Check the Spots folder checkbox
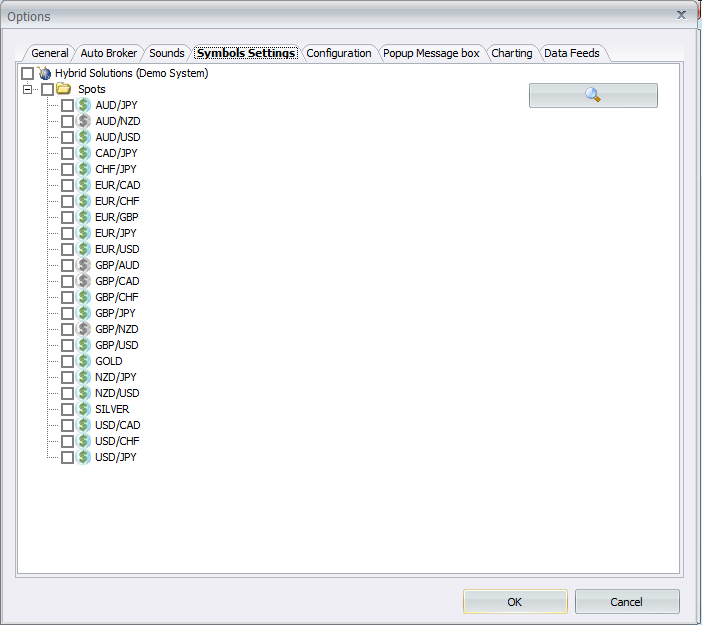Screen dimensions: 702x625 click(x=47, y=89)
